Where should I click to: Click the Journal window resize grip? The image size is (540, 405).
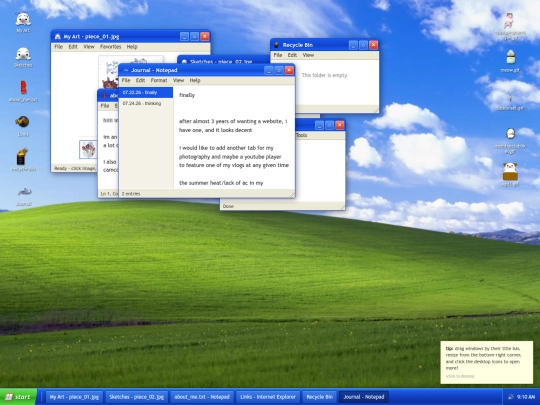(x=292, y=195)
